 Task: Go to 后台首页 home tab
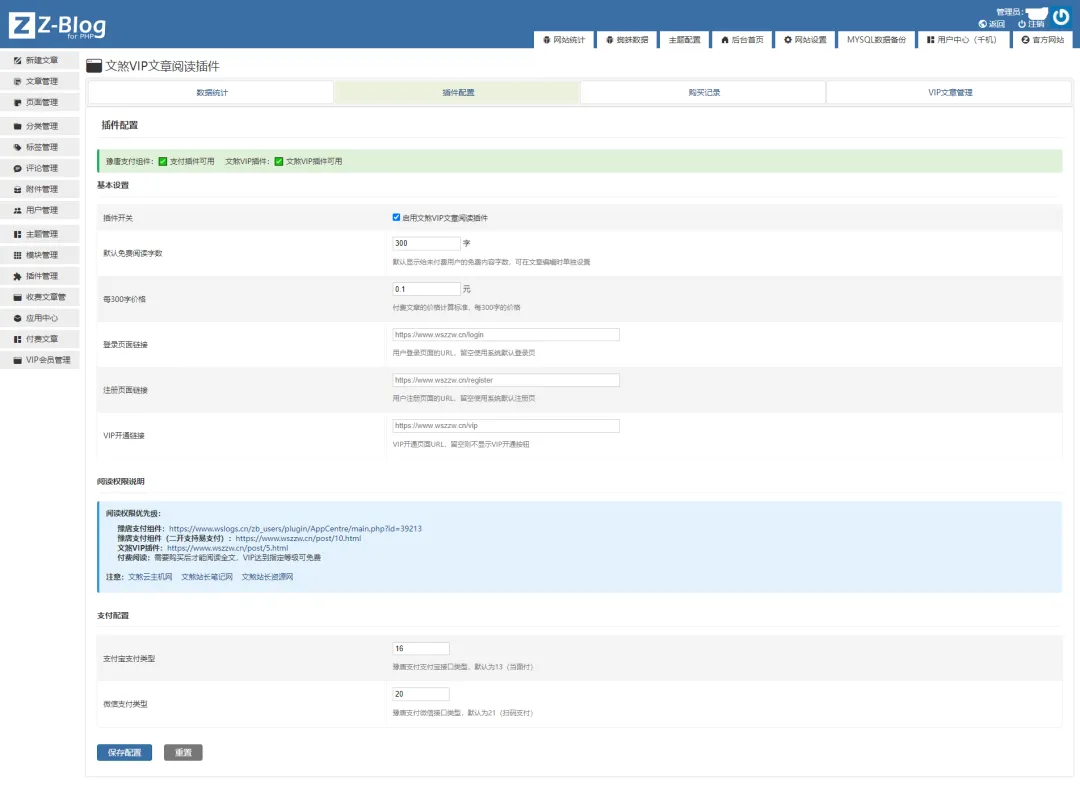[742, 40]
